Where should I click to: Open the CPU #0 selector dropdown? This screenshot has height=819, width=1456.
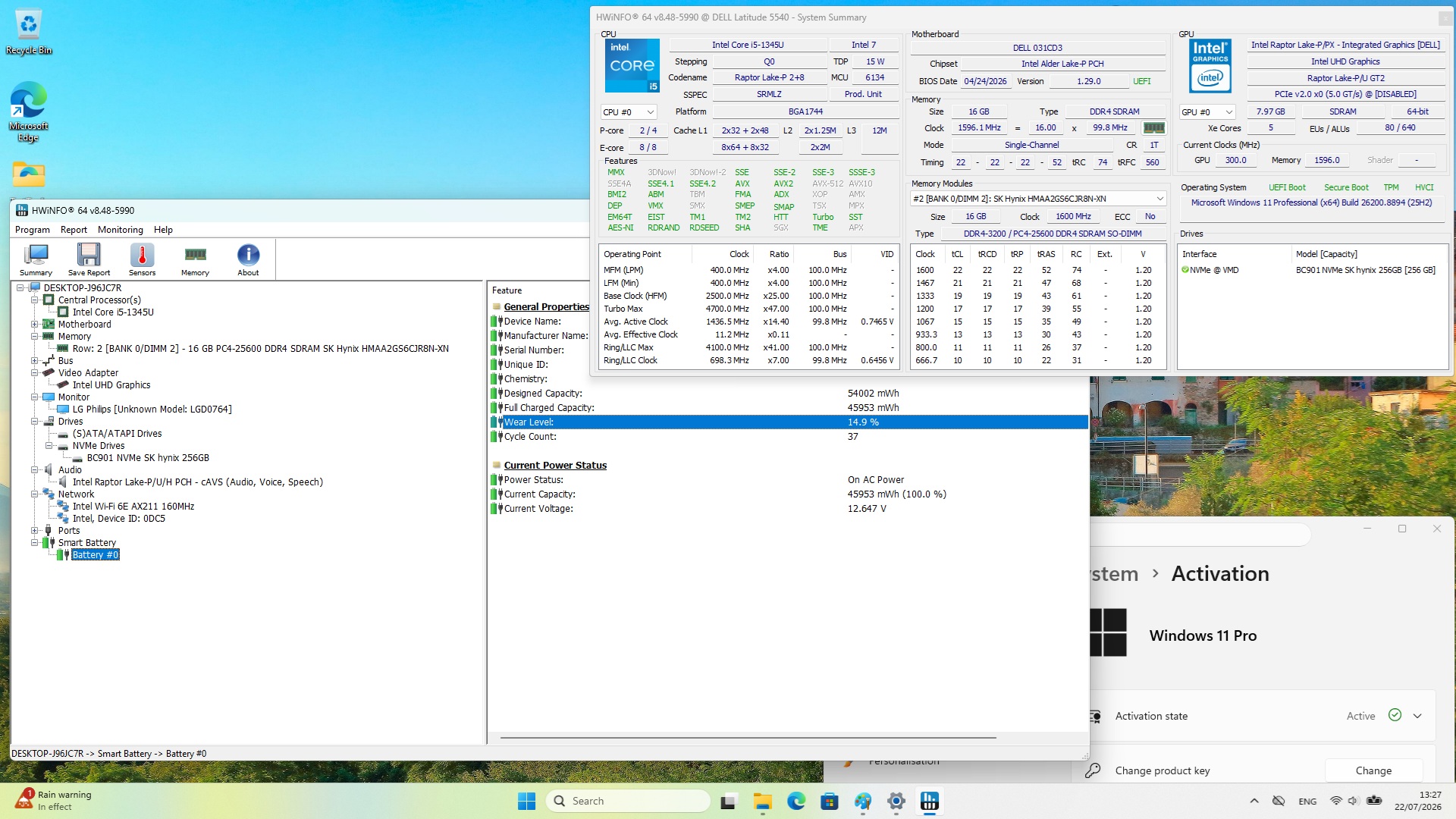point(629,111)
